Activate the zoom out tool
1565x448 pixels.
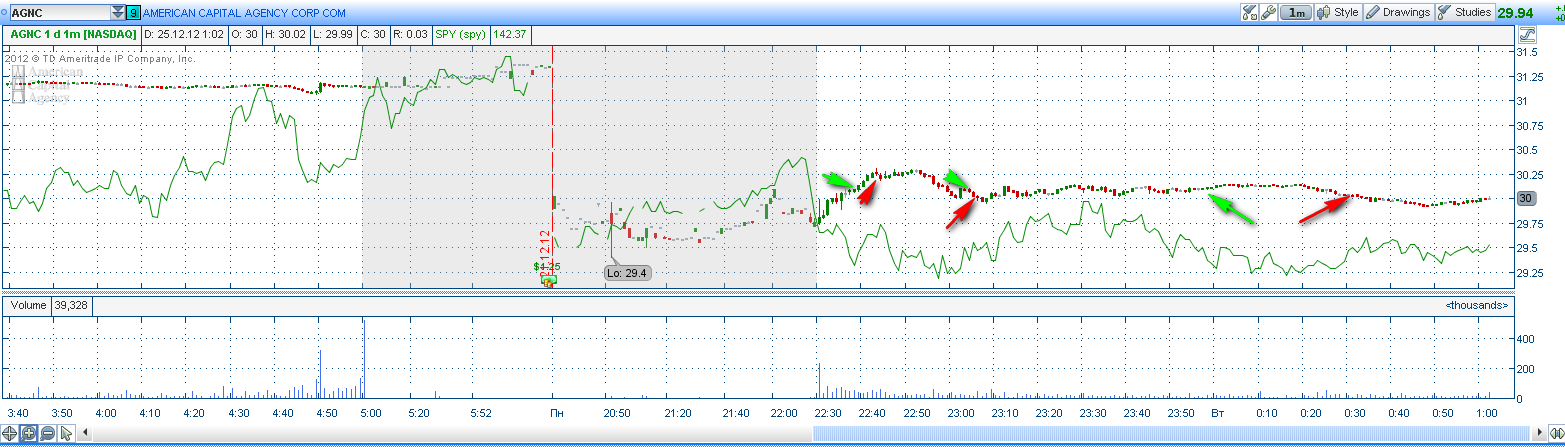coord(48,433)
